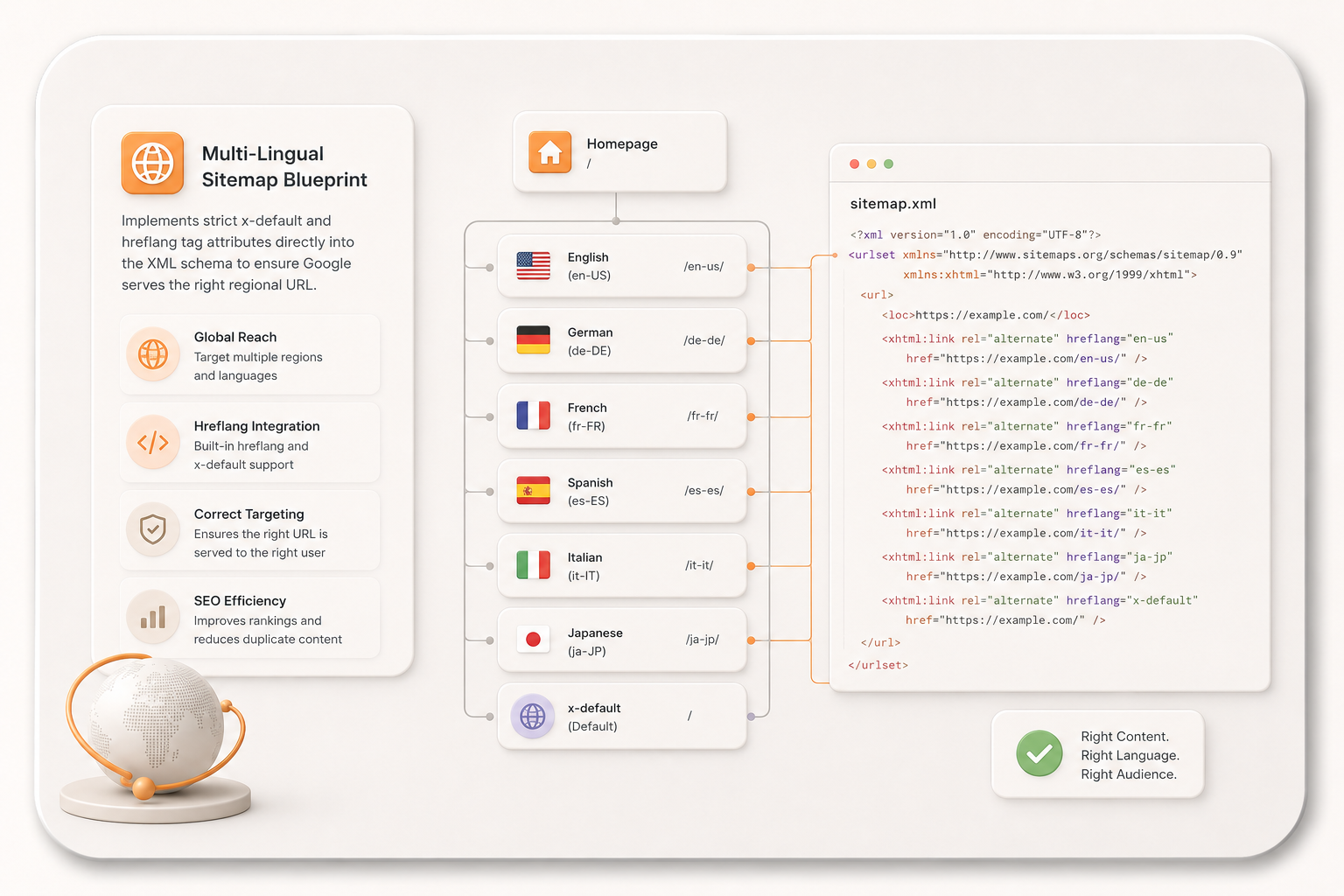
Task: Click the <loc>https://example.com/</loc> code line
Action: (986, 315)
